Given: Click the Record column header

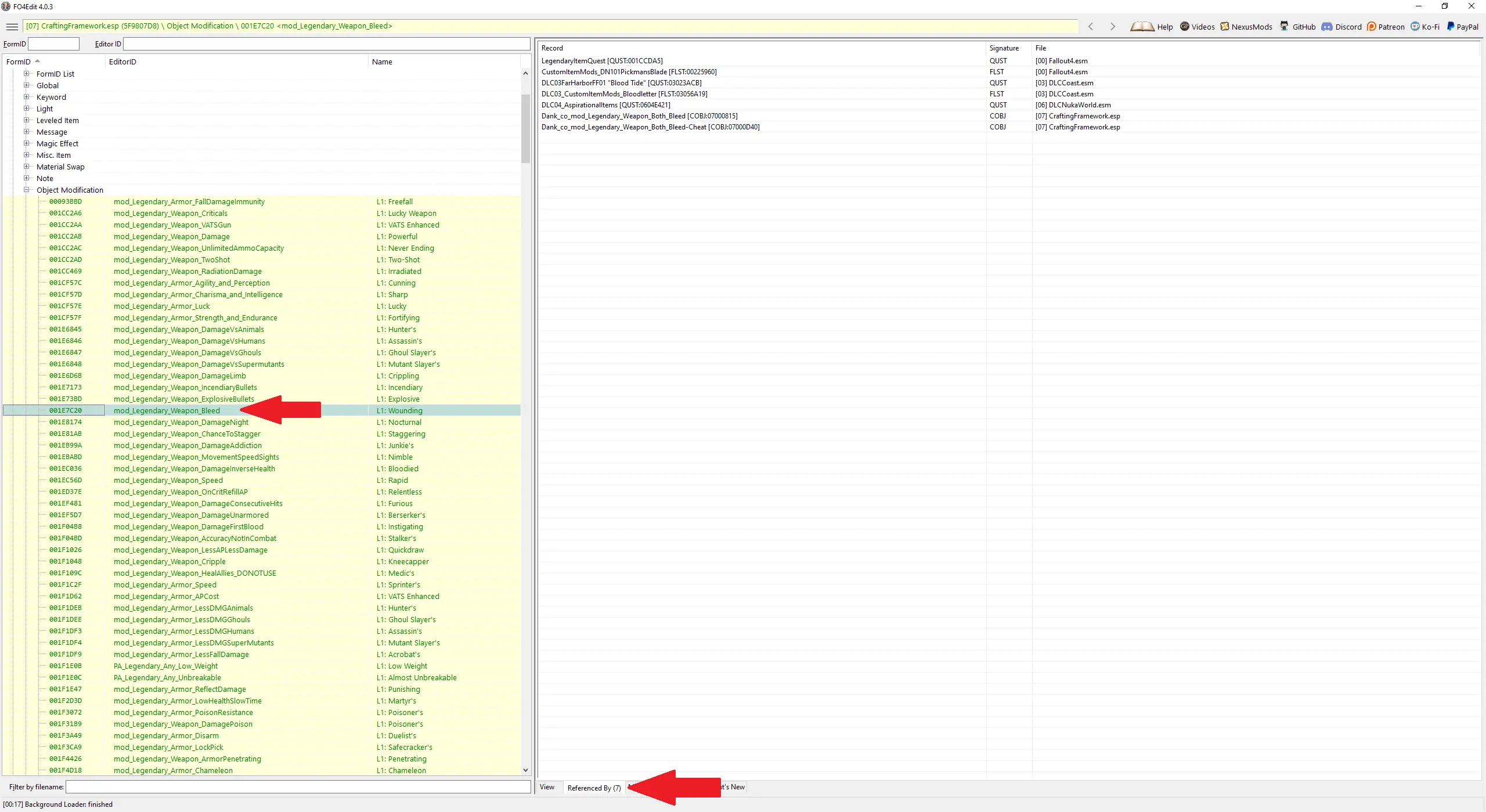Looking at the screenshot, I should 762,48.
